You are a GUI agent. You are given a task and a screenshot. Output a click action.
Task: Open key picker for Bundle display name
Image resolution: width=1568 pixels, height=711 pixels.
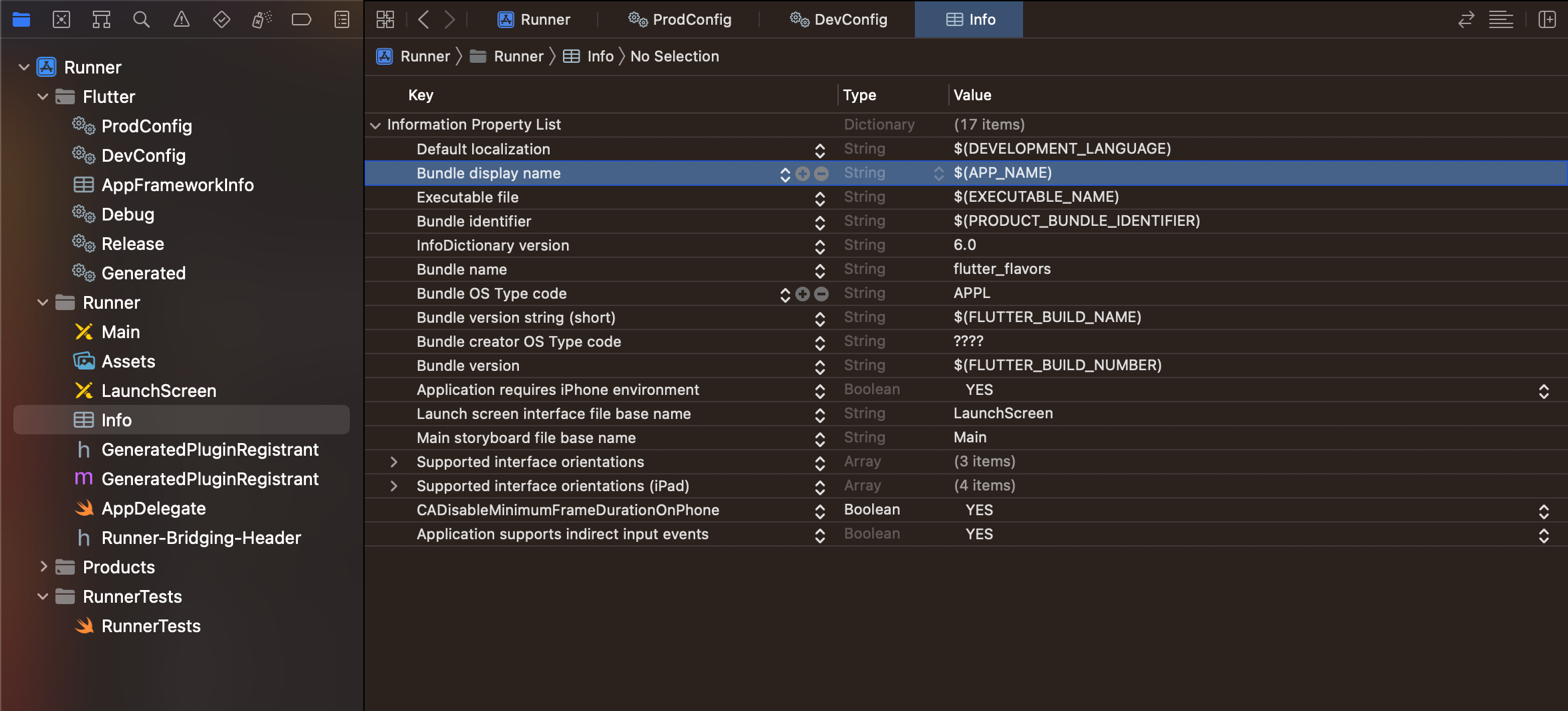click(x=785, y=174)
